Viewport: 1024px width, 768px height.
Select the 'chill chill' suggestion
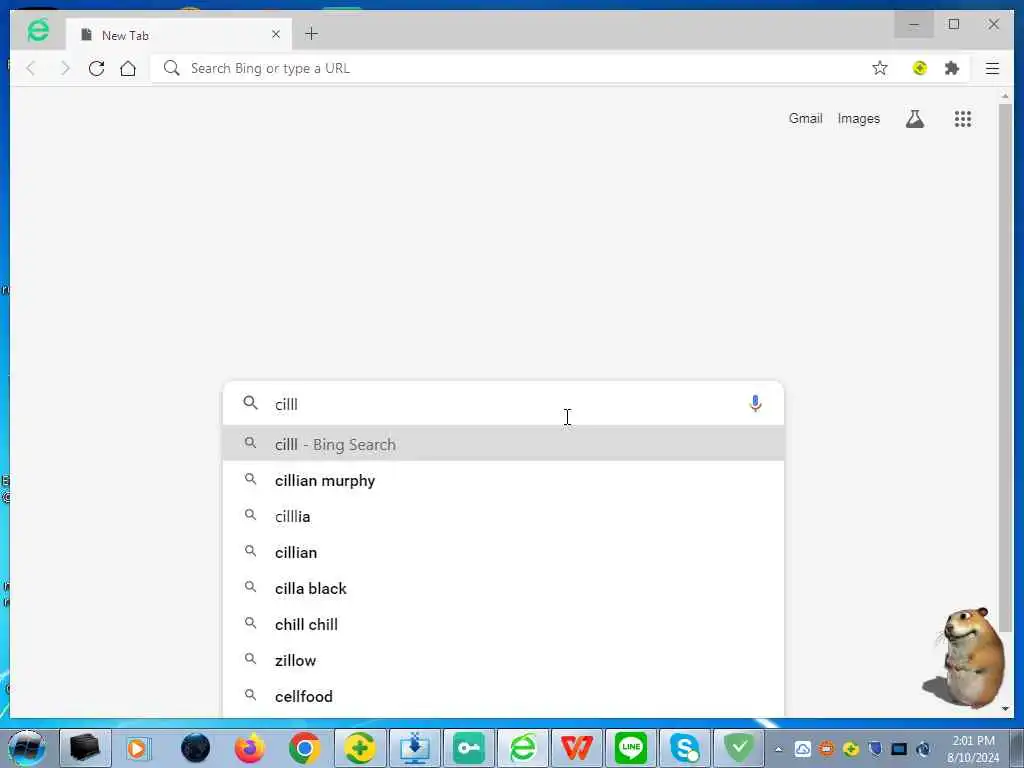coord(503,624)
